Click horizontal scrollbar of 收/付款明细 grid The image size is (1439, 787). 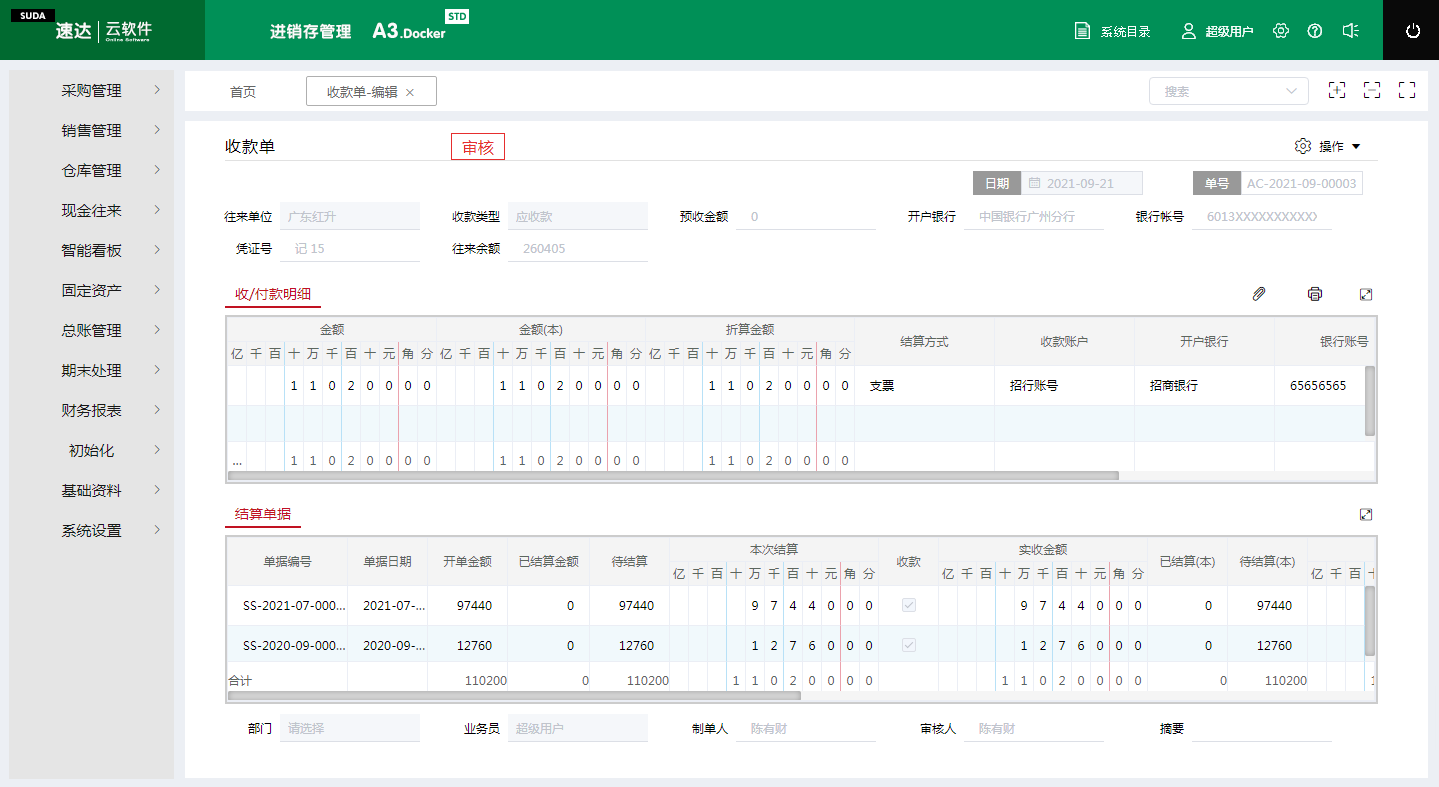tap(673, 476)
